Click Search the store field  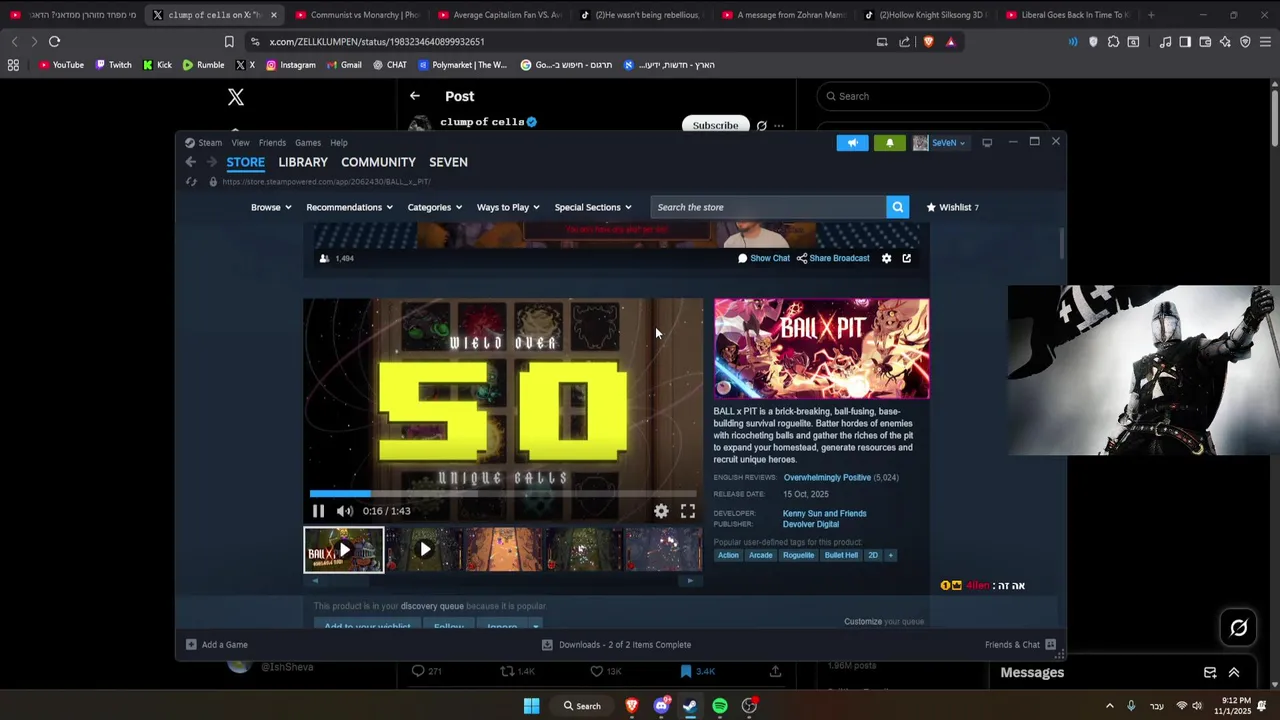coord(767,207)
